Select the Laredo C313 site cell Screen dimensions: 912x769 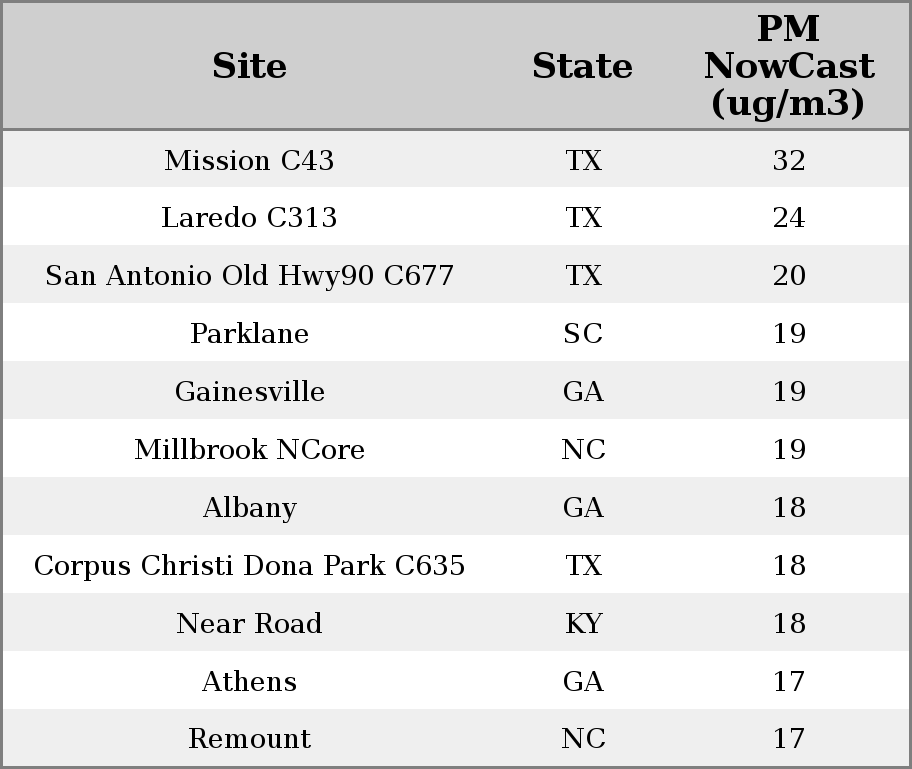pos(249,218)
